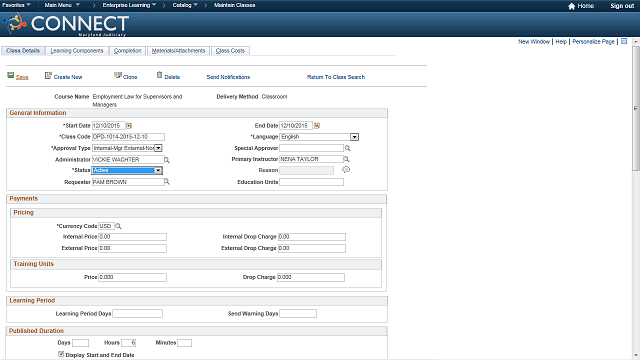Switch to the Learning Components tab
This screenshot has width=640, height=360.
(77, 51)
